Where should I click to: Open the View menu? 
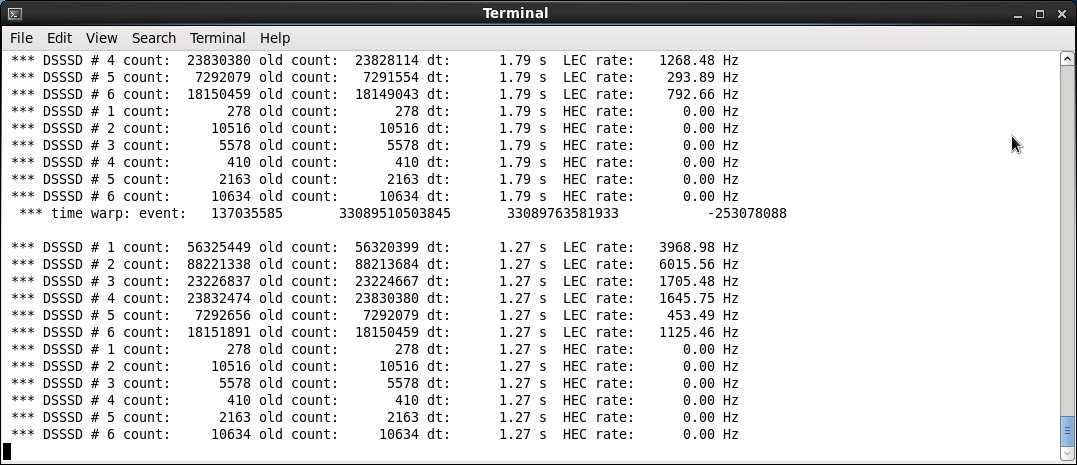click(101, 38)
